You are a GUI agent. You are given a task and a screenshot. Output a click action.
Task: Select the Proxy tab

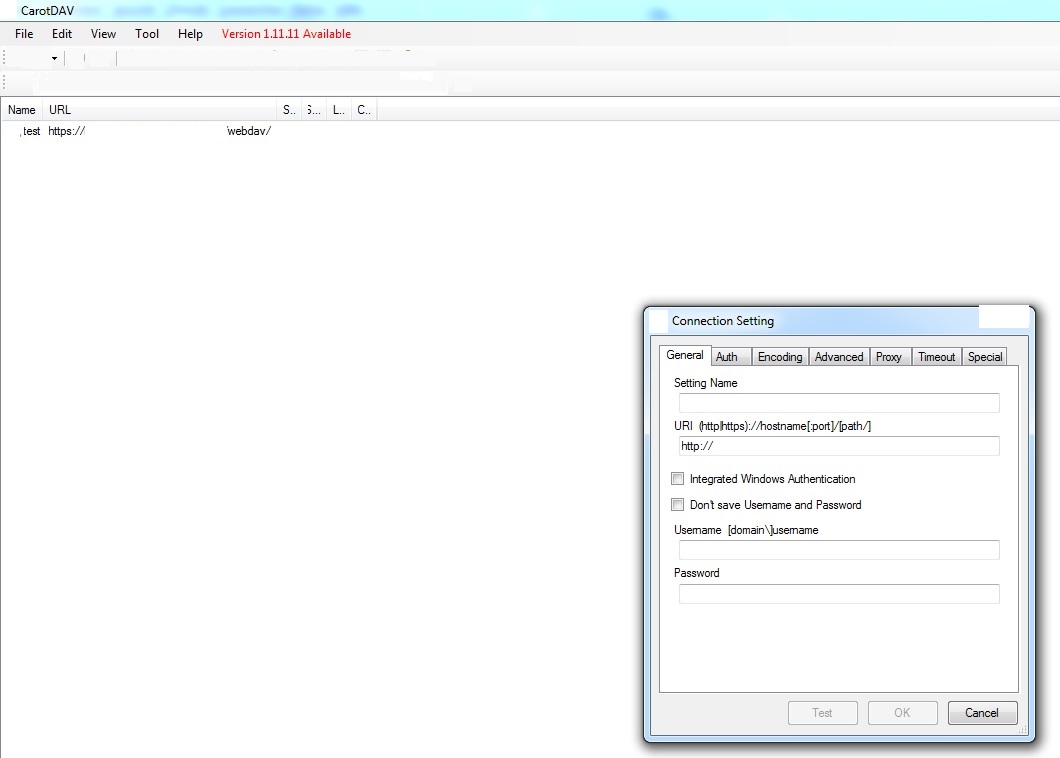tap(889, 357)
